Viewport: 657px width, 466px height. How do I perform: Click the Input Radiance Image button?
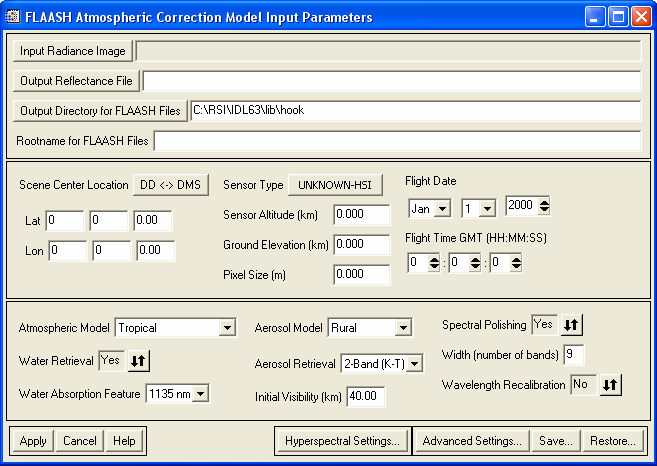point(73,51)
